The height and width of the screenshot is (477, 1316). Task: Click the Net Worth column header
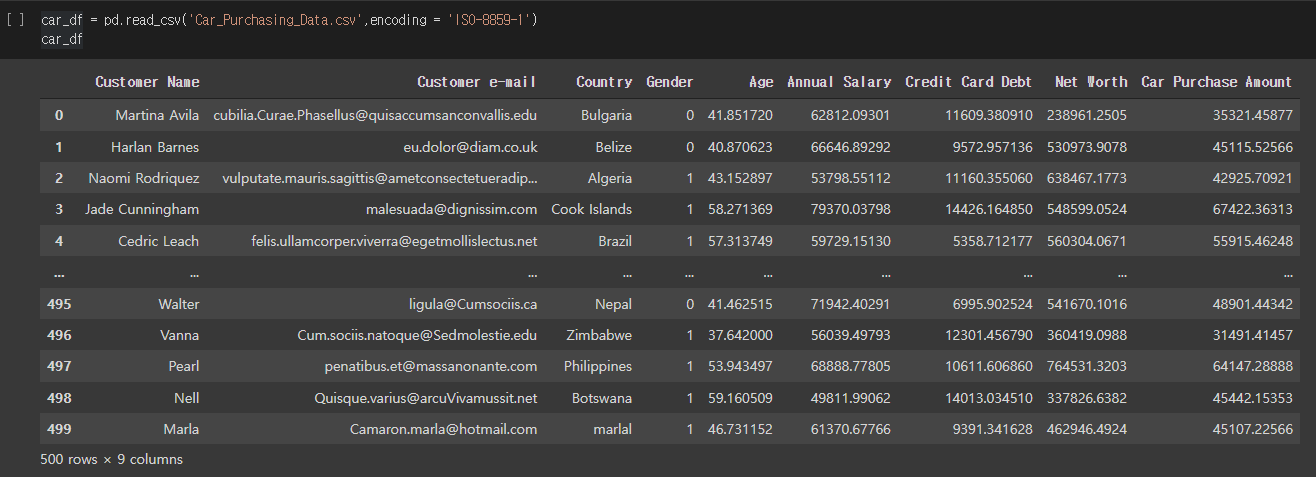coord(1091,82)
